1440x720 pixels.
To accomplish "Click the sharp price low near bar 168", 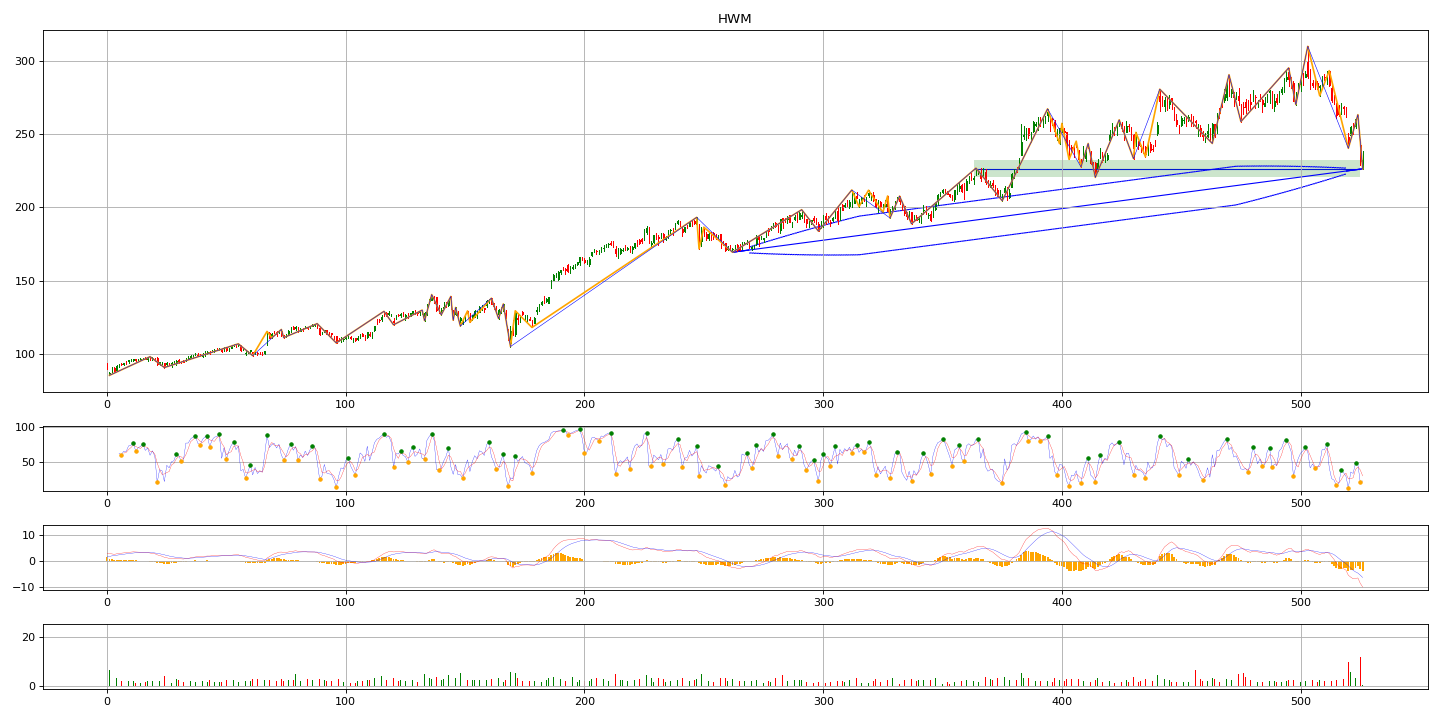I will point(510,346).
